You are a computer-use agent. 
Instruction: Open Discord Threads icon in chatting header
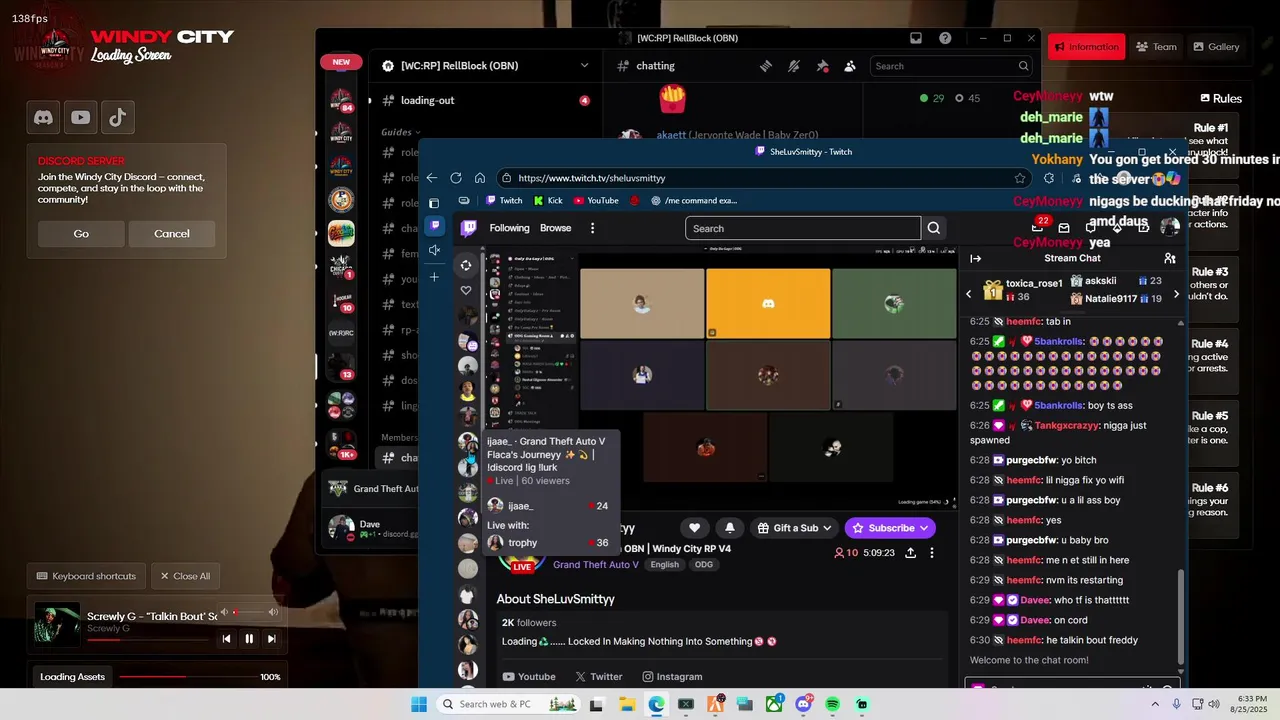[766, 66]
